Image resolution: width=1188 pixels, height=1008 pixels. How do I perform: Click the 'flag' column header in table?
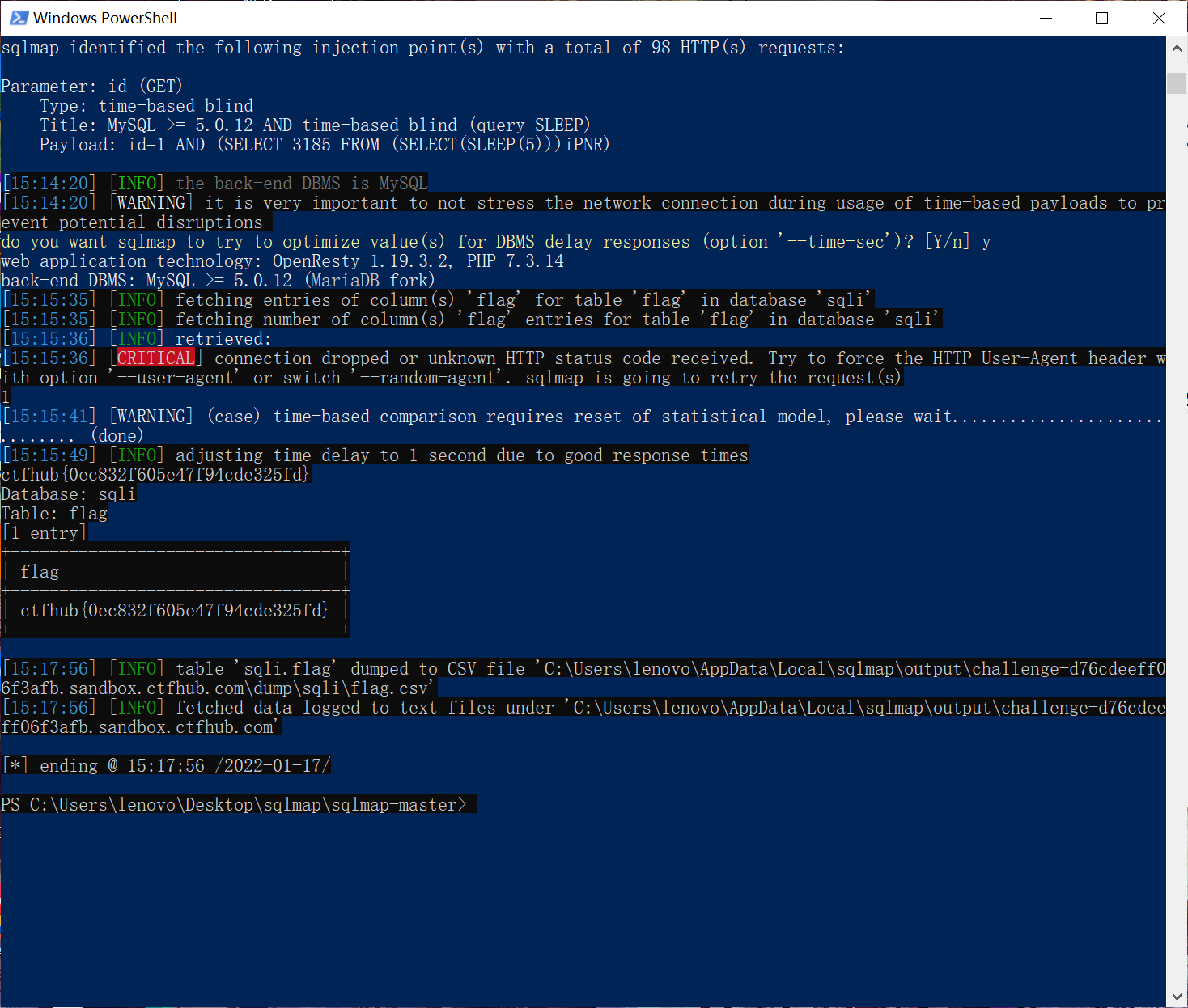(40, 572)
